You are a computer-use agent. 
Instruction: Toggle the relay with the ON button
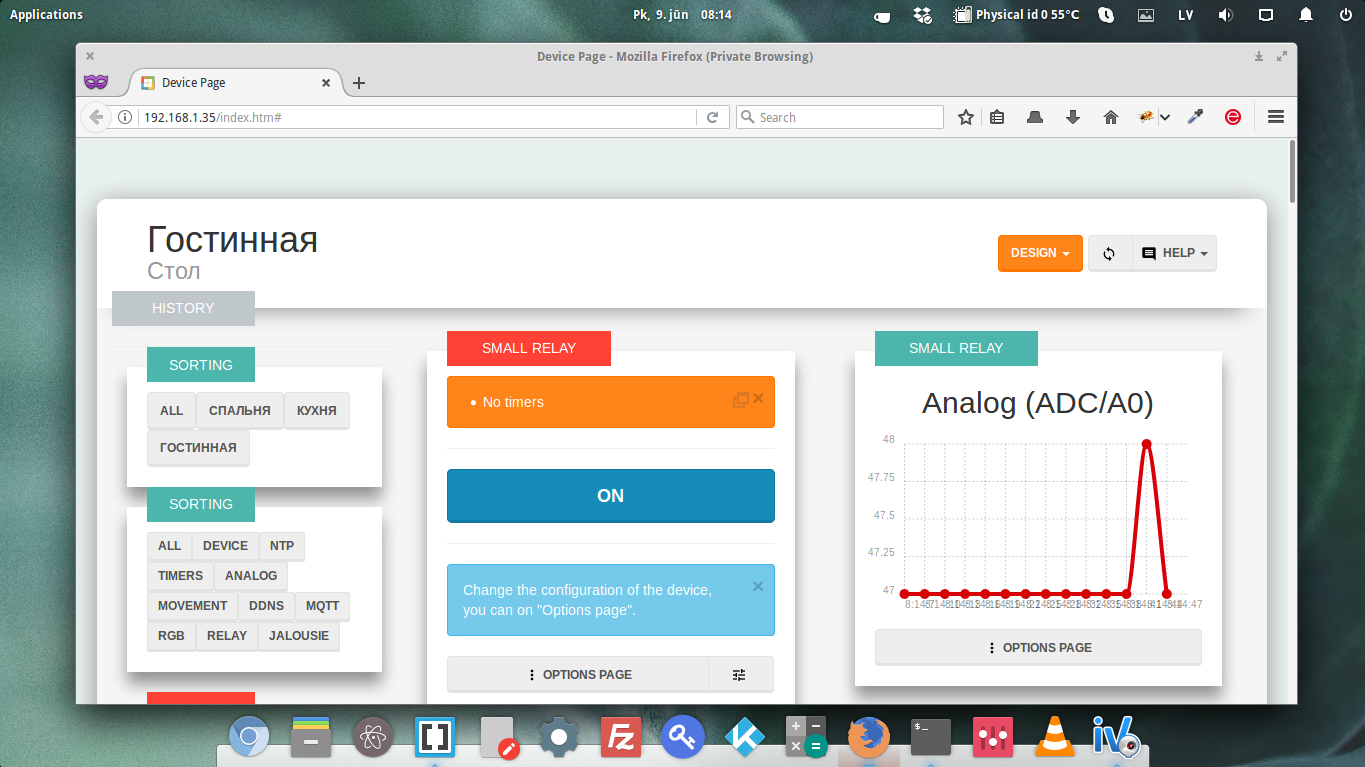coord(610,496)
